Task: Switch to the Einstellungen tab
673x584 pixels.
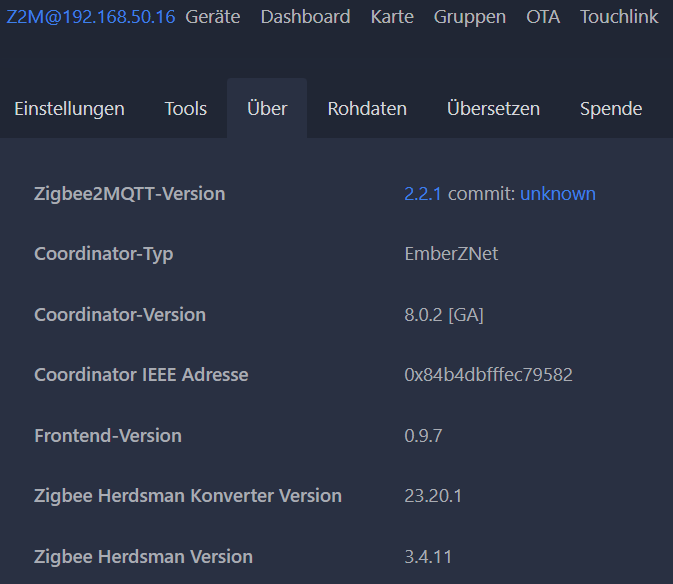Action: click(70, 109)
